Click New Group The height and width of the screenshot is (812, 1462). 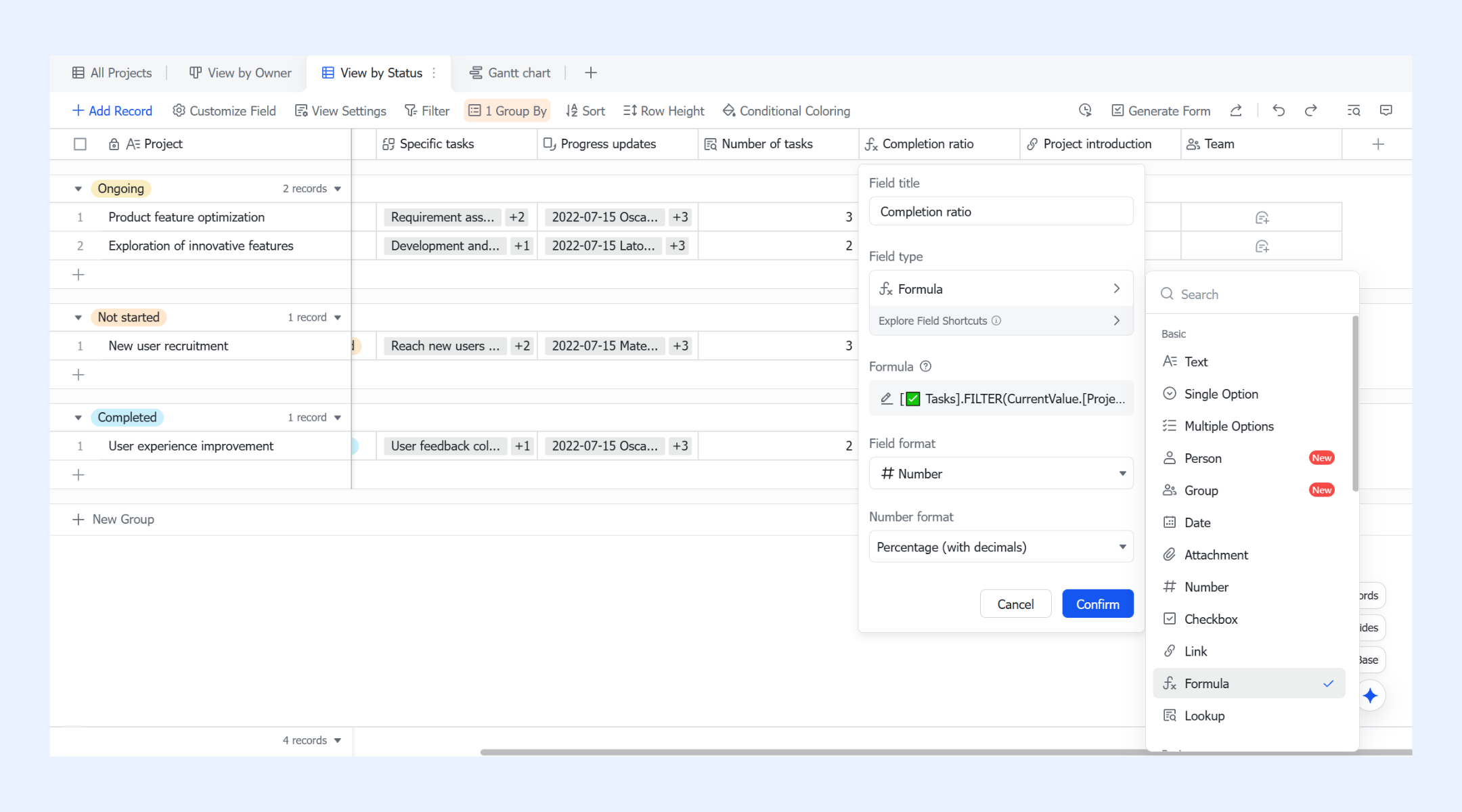(113, 519)
